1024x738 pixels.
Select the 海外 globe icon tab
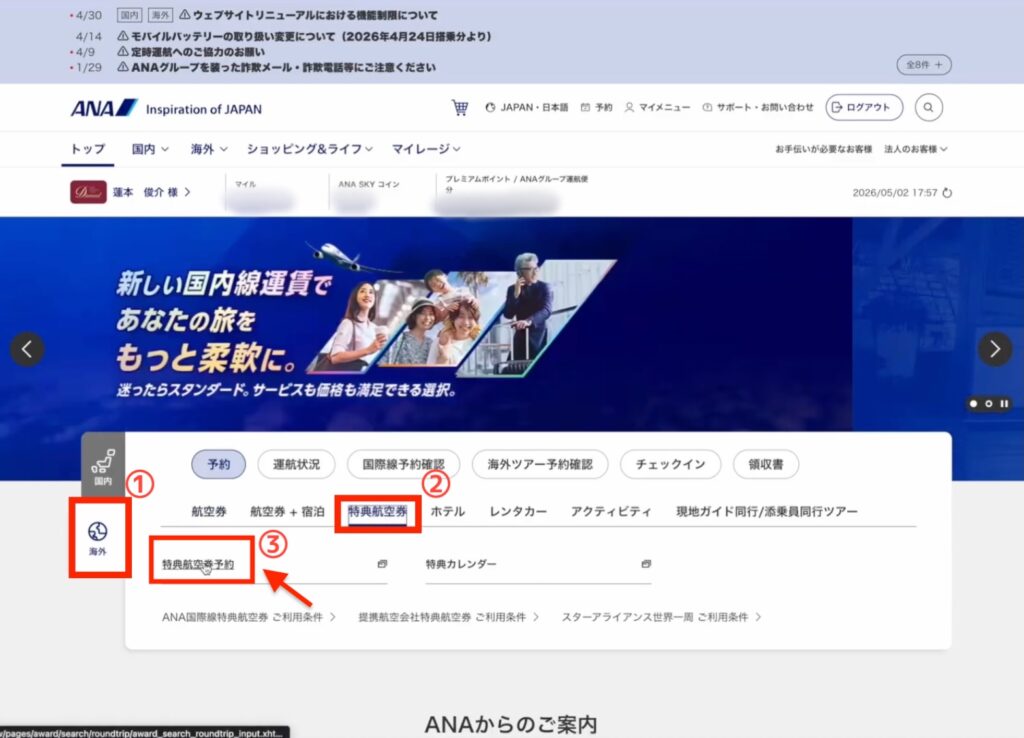[x=98, y=538]
